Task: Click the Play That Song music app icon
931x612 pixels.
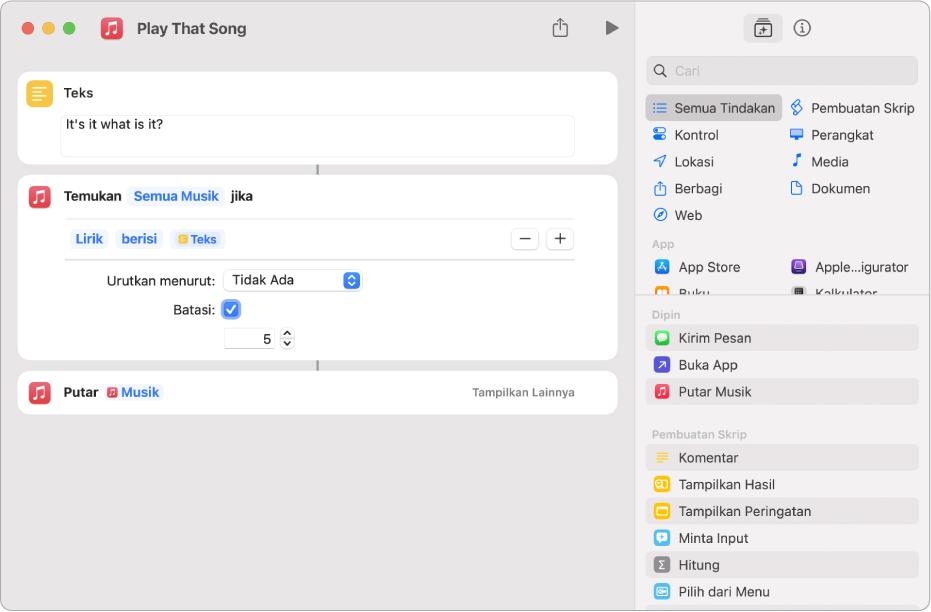Action: tap(112, 28)
